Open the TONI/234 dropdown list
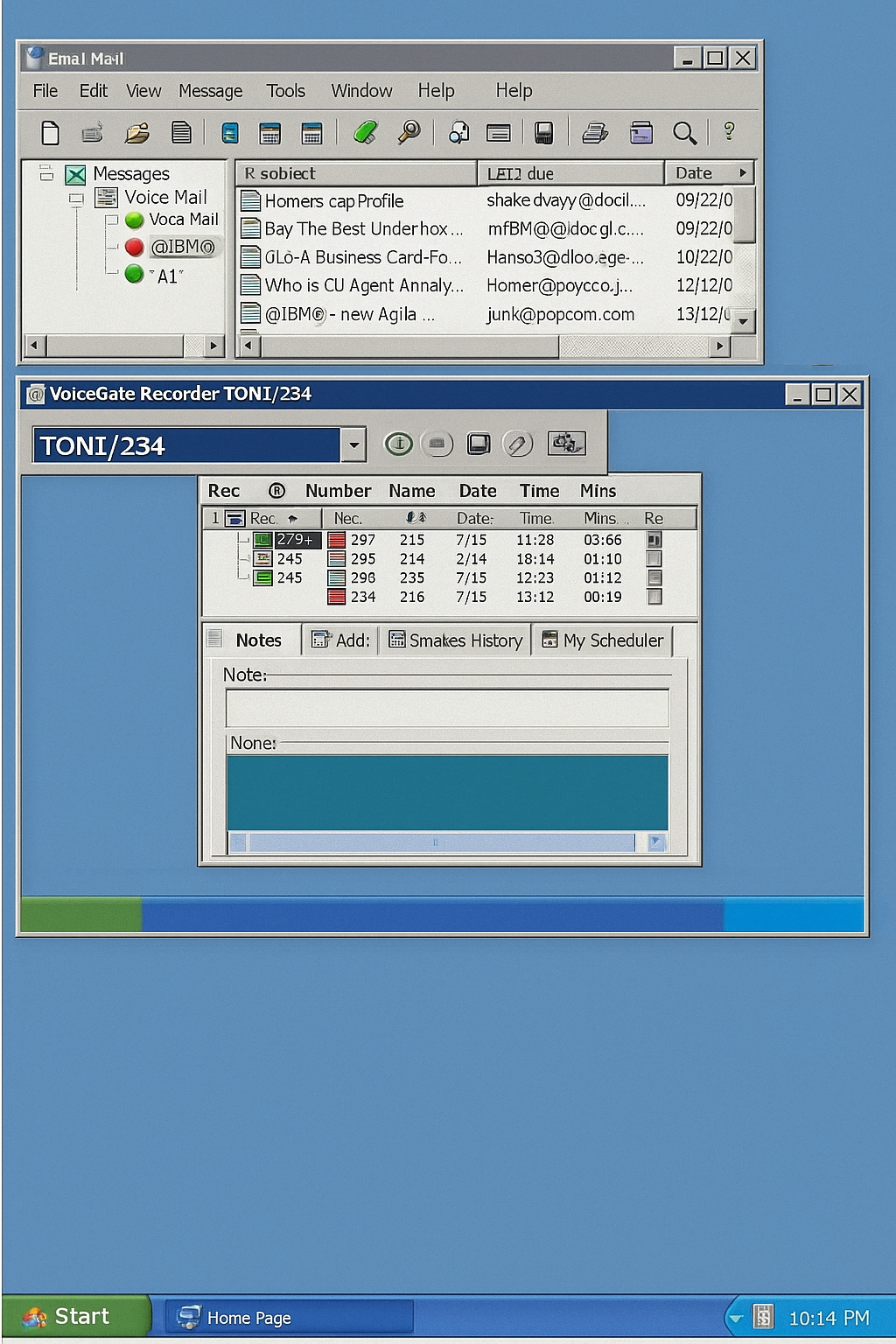Screen dimensions: 896x1344 [353, 444]
